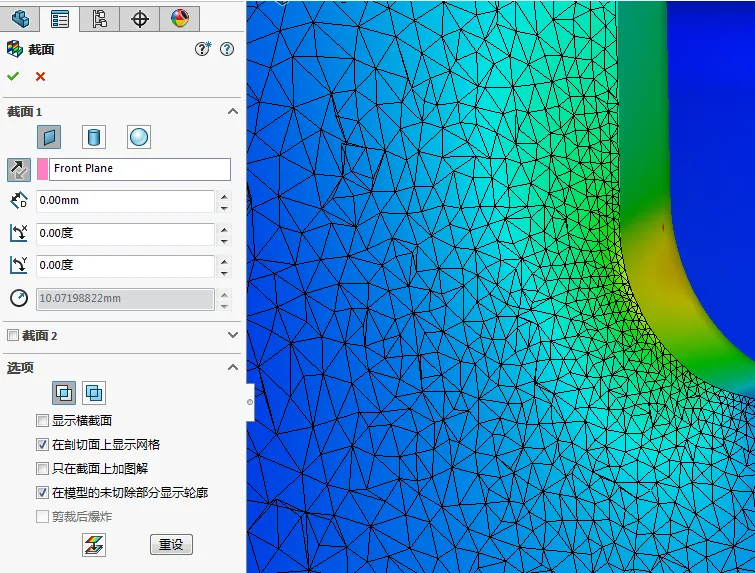Select the cylindrical section type icon
This screenshot has width=755, height=573.
click(94, 137)
